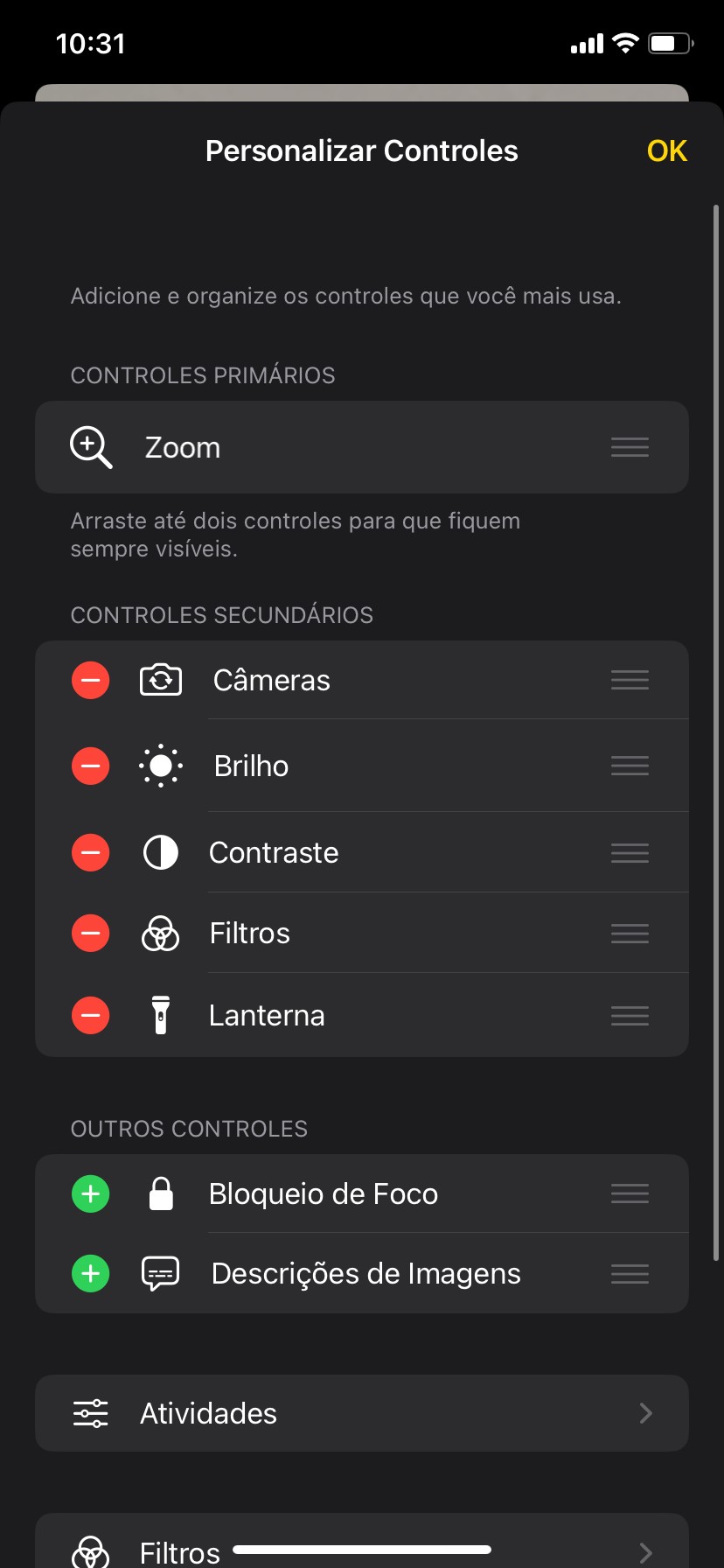Click the vertical scrollbar on the right edge
The image size is (724, 1568).
point(715,731)
